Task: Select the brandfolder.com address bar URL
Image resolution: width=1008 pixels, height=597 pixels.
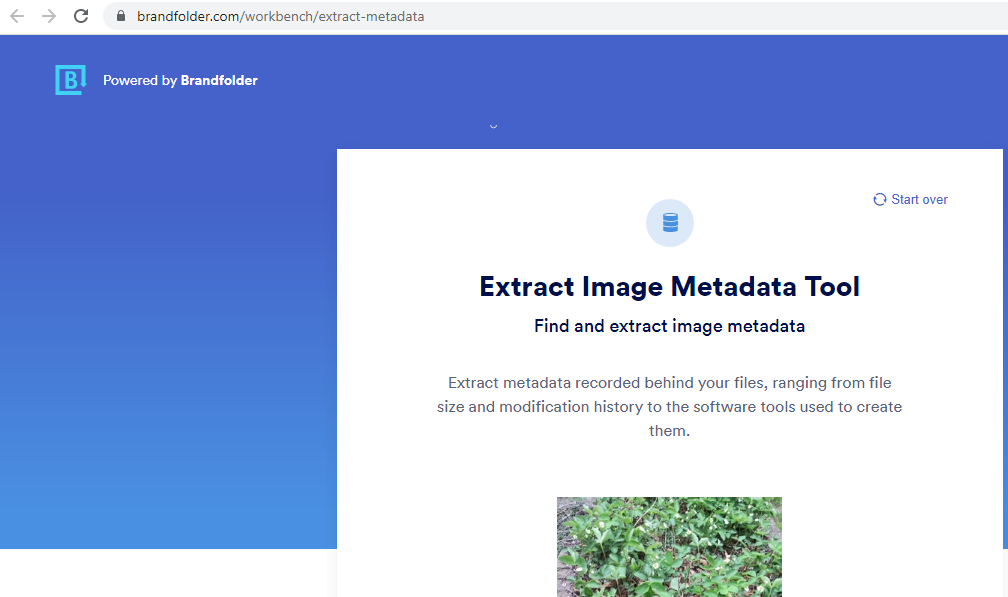Action: point(280,16)
